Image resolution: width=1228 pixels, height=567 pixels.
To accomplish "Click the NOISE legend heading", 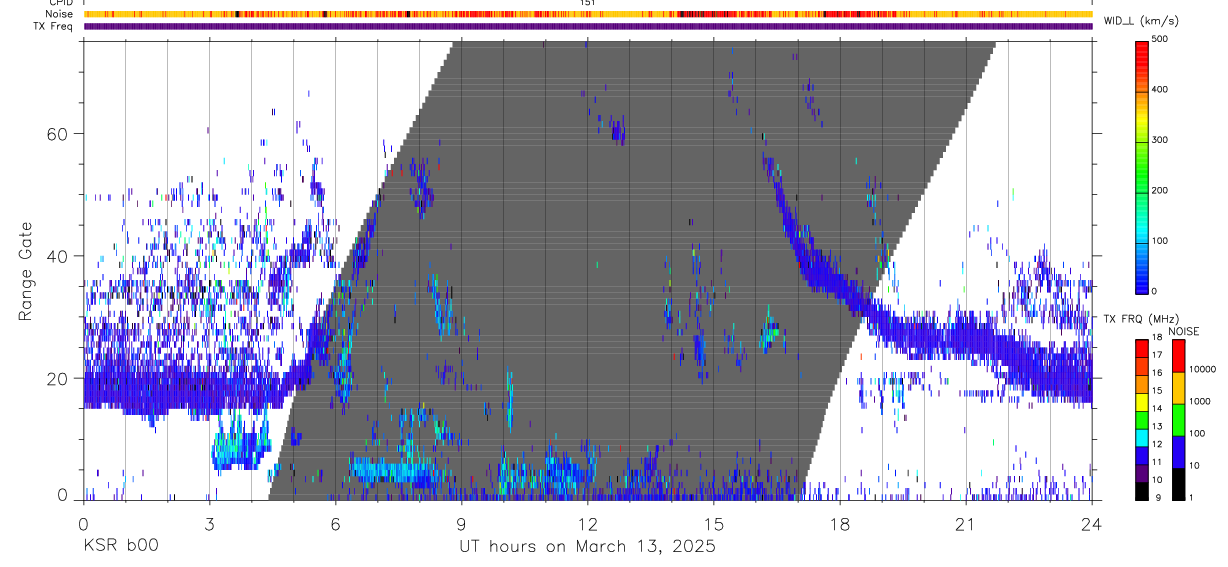I will pyautogui.click(x=1184, y=331).
